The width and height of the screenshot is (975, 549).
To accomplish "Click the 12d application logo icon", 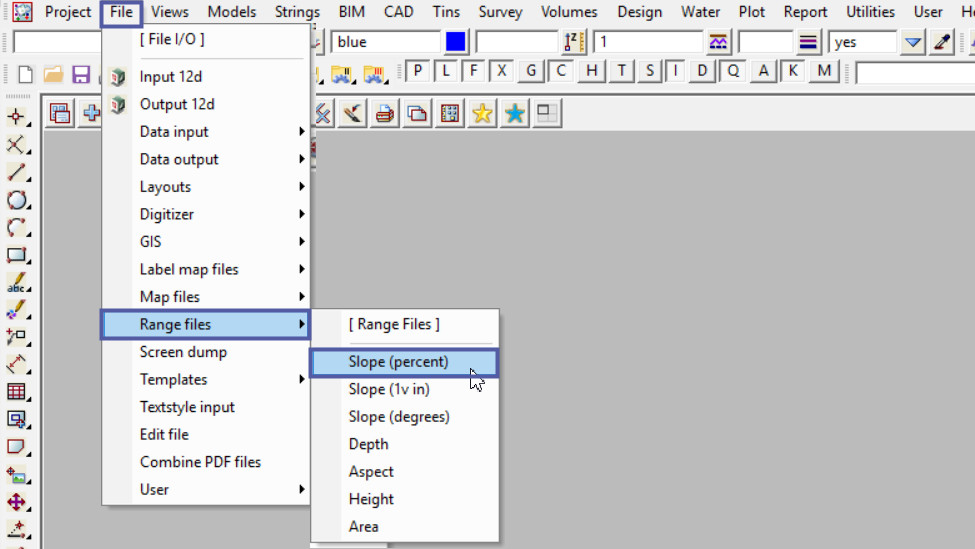I will tap(22, 12).
